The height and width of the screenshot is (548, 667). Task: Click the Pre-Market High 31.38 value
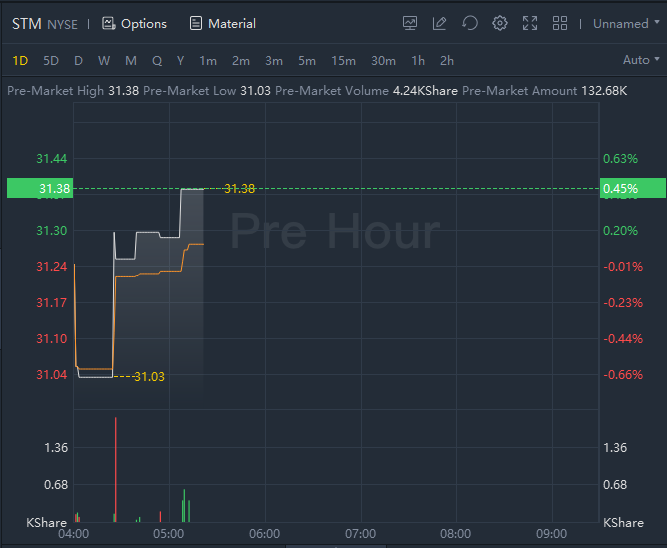click(123, 91)
